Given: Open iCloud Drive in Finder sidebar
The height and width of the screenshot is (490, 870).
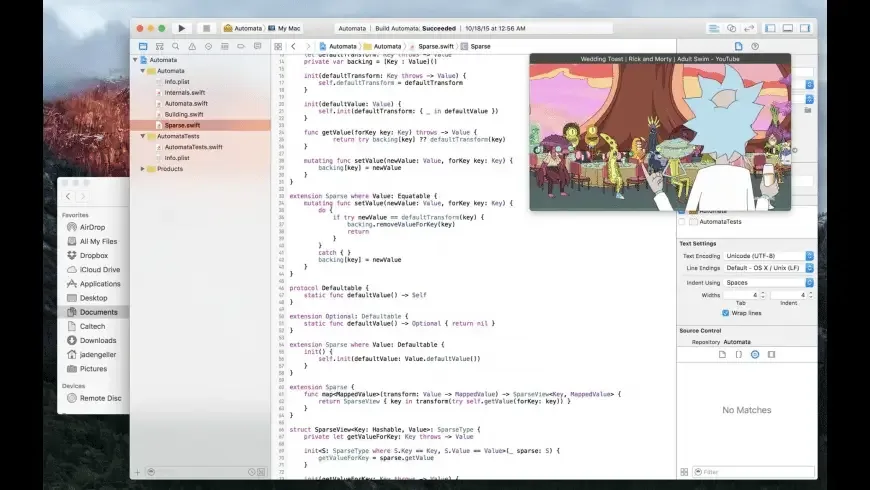Looking at the screenshot, I should pos(100,269).
